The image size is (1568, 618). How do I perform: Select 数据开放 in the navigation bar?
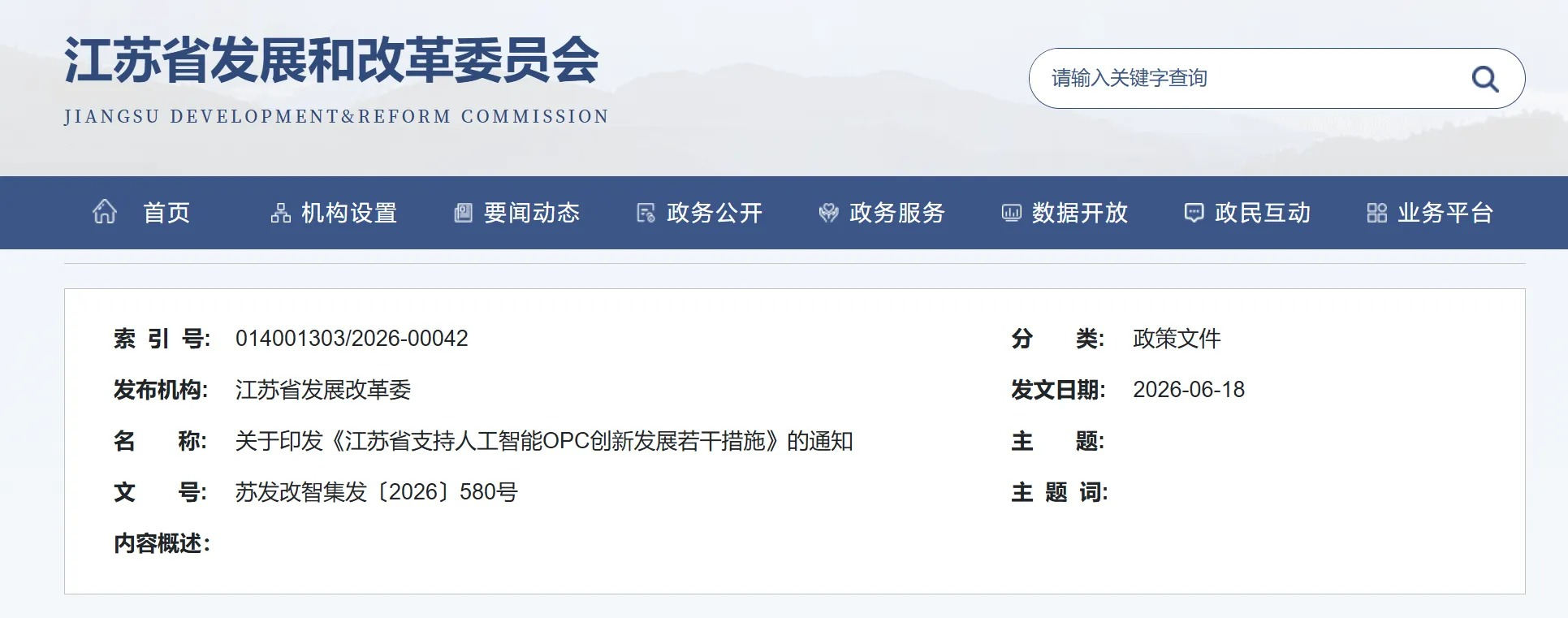[1080, 213]
